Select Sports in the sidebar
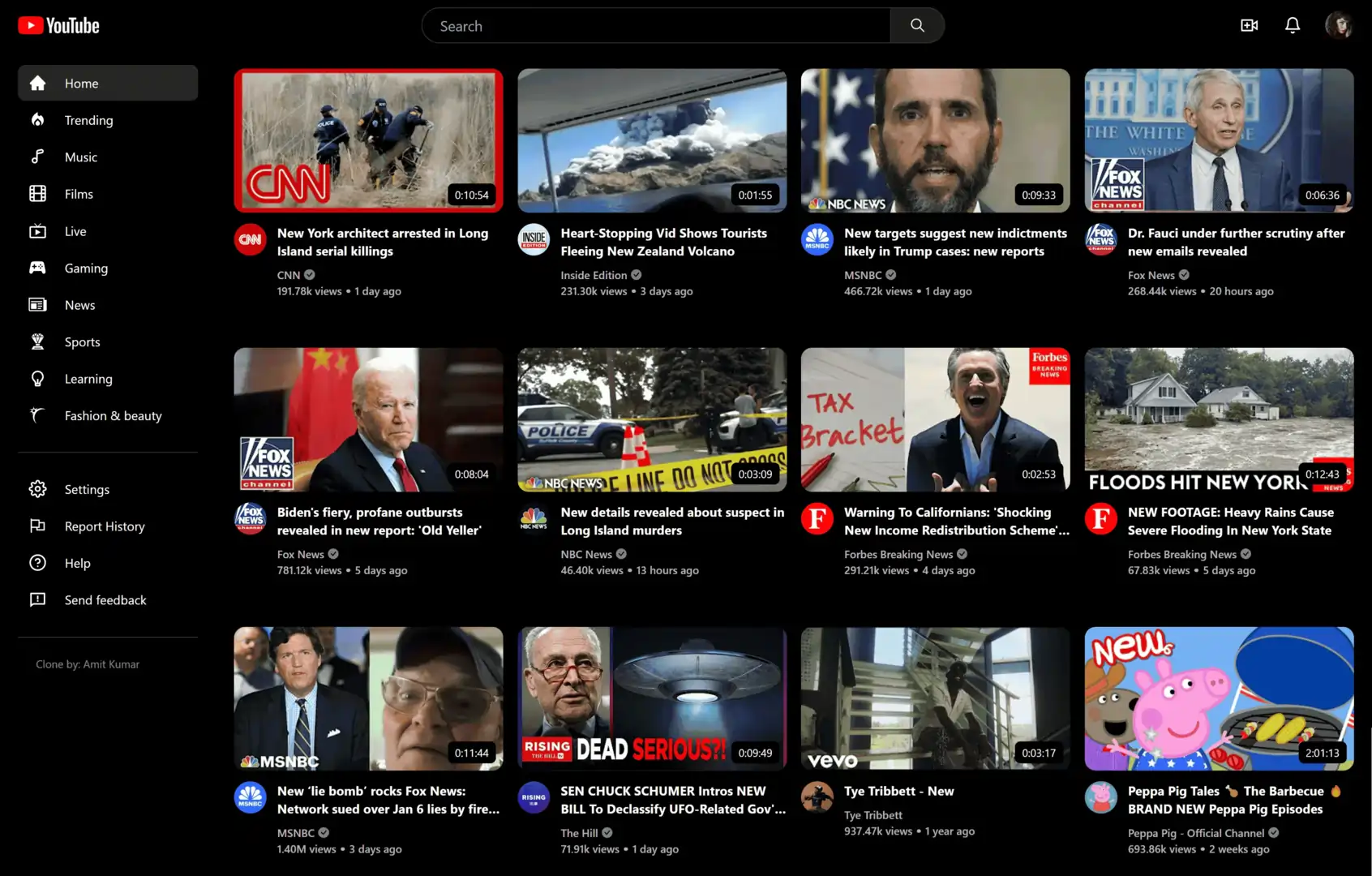This screenshot has height=876, width=1372. [108, 341]
